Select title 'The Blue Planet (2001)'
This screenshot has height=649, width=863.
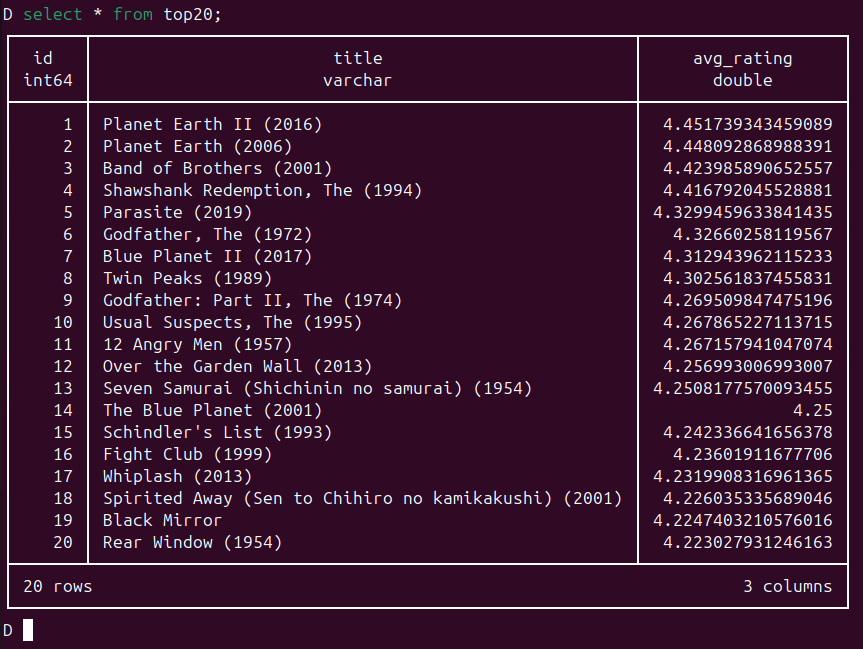point(212,411)
